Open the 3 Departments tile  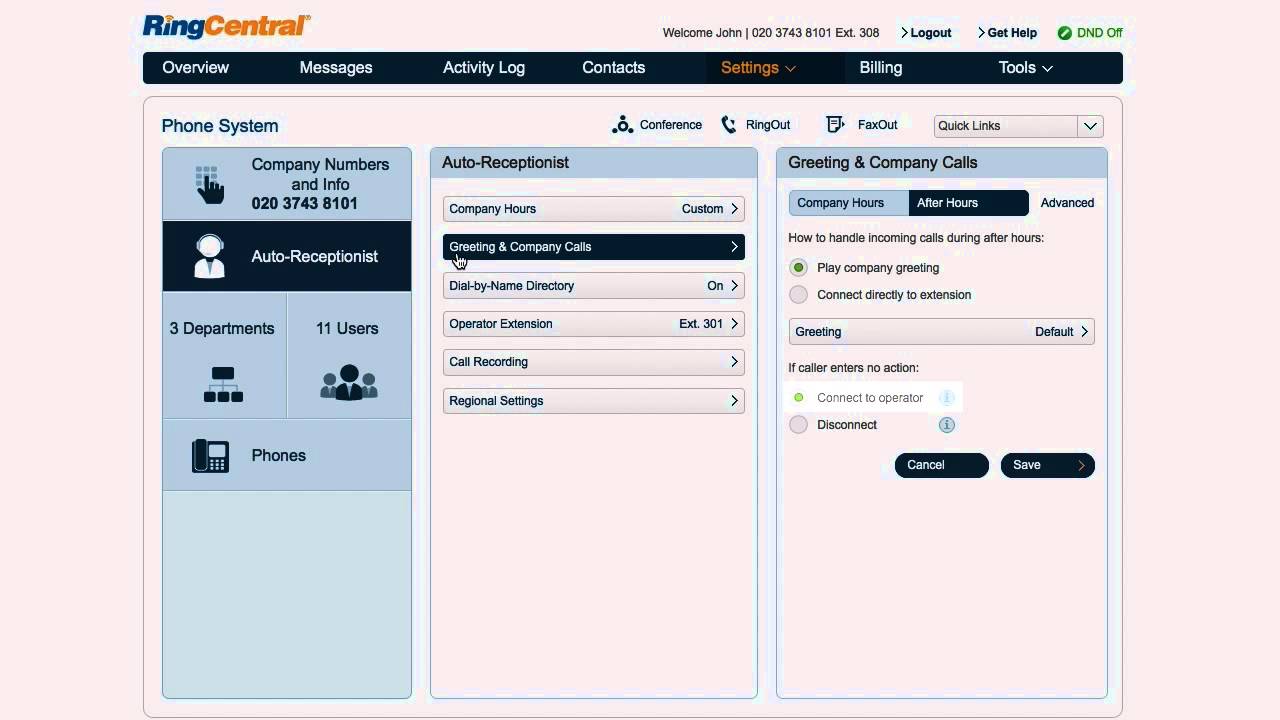[x=224, y=356]
